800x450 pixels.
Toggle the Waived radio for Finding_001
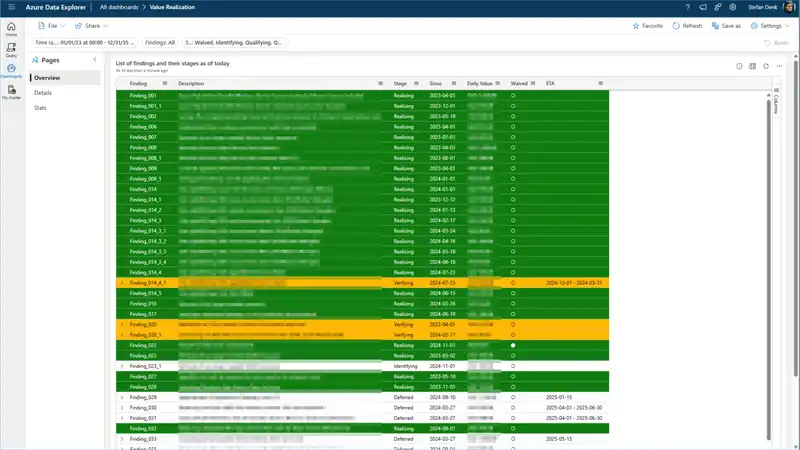[513, 95]
